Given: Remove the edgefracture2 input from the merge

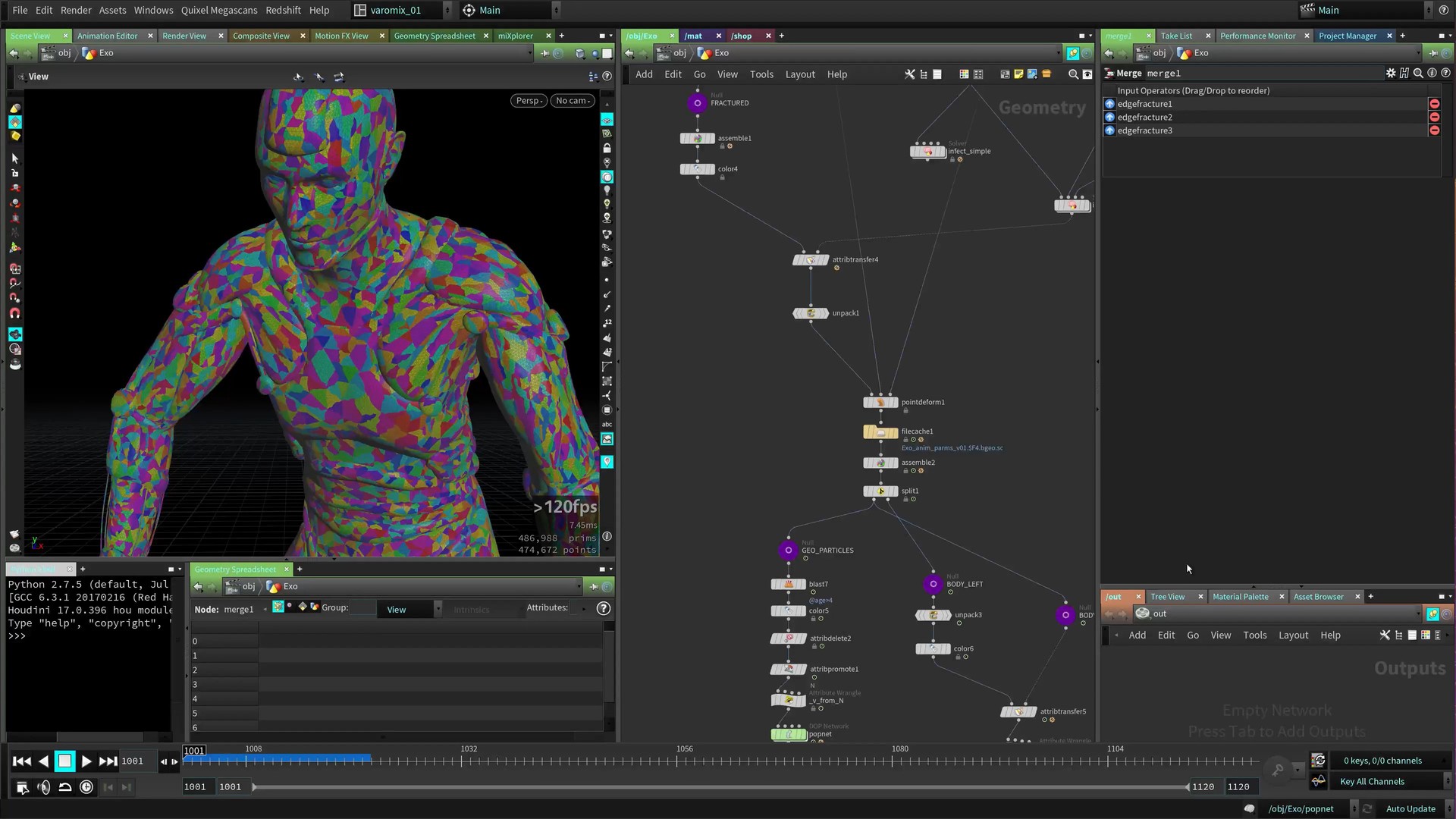Looking at the screenshot, I should 1434,117.
